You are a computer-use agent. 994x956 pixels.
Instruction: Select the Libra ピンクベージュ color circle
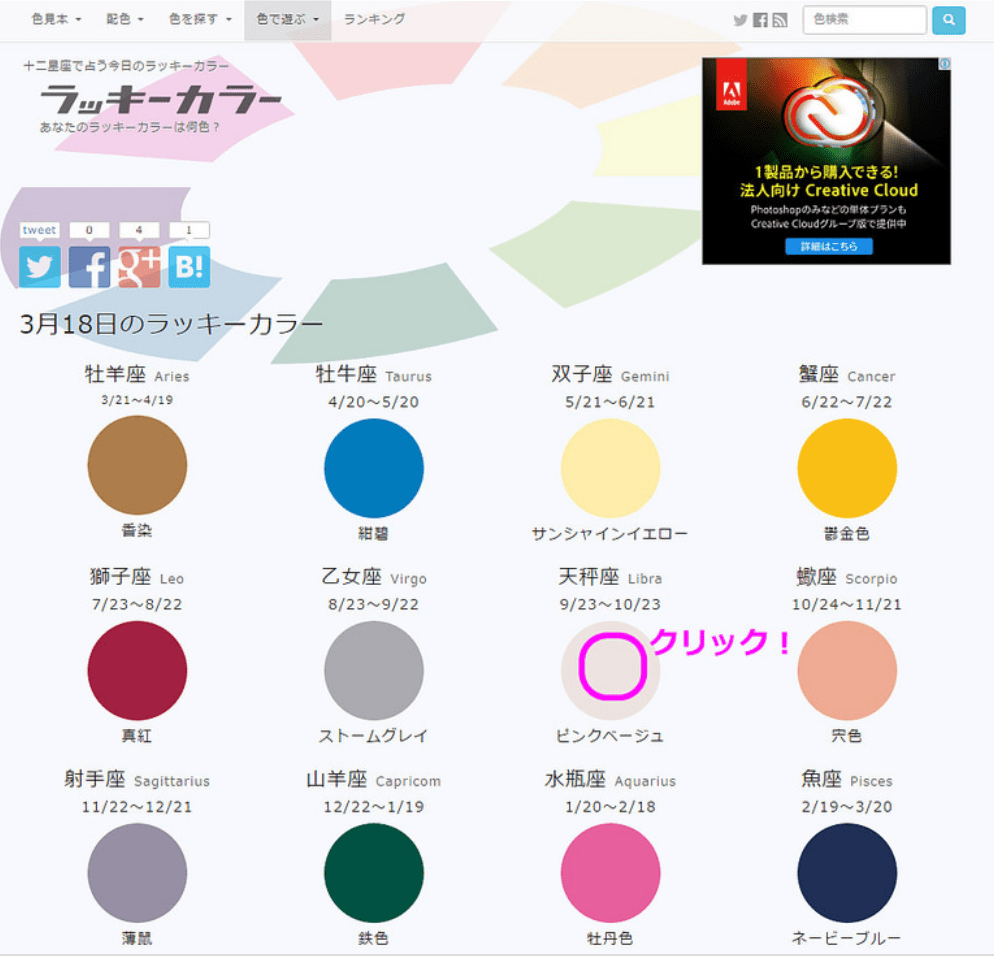[610, 670]
